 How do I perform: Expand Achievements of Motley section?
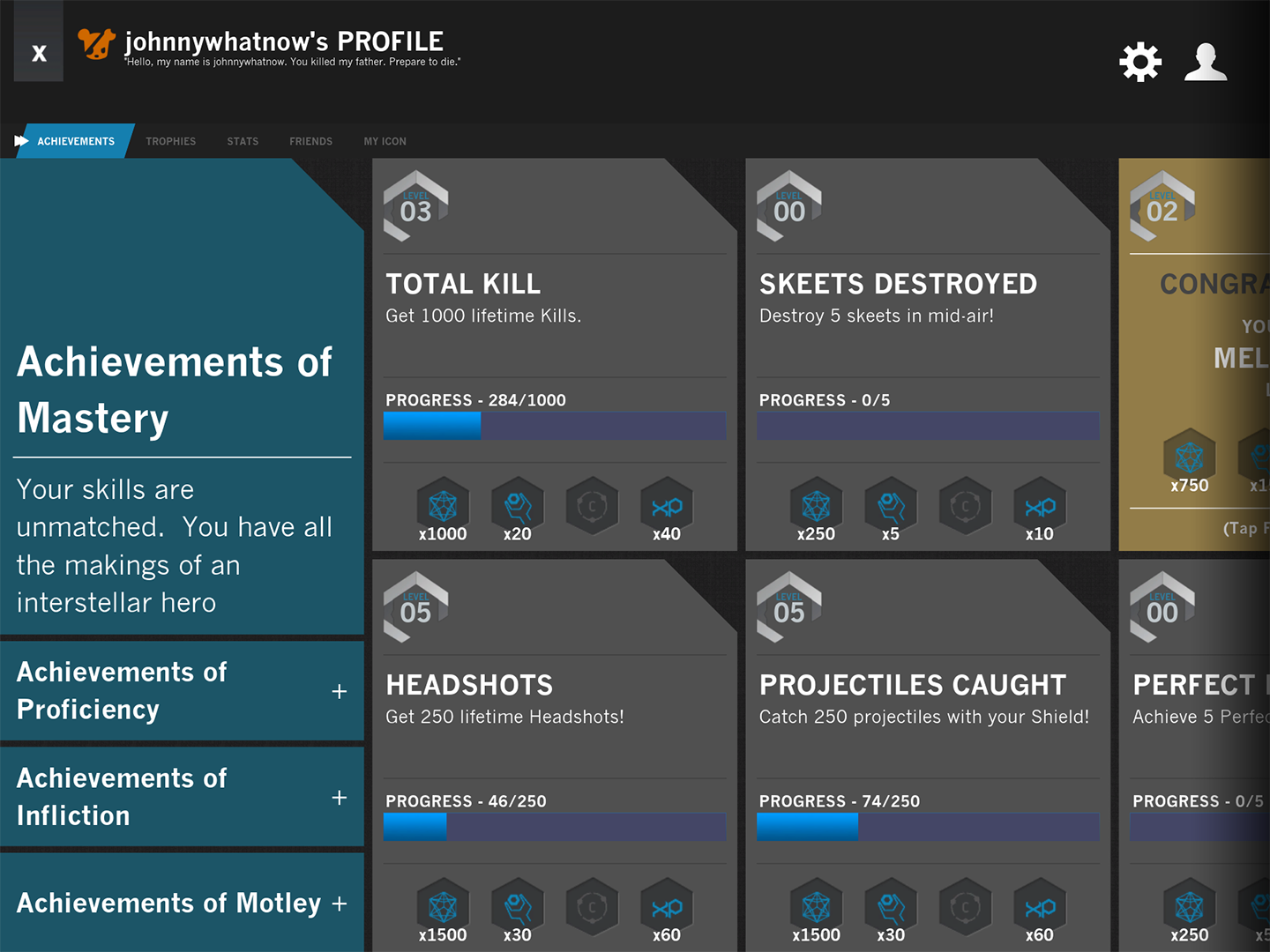pyautogui.click(x=339, y=904)
